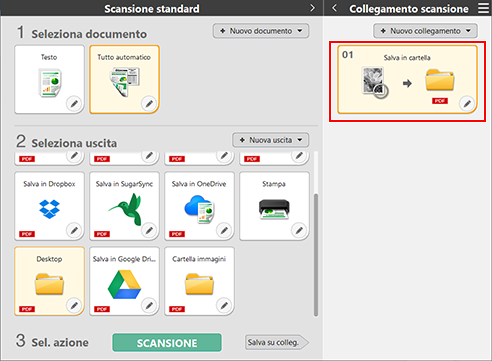Edit the Tutto automatico settings pencil
The image size is (492, 361).
click(149, 104)
